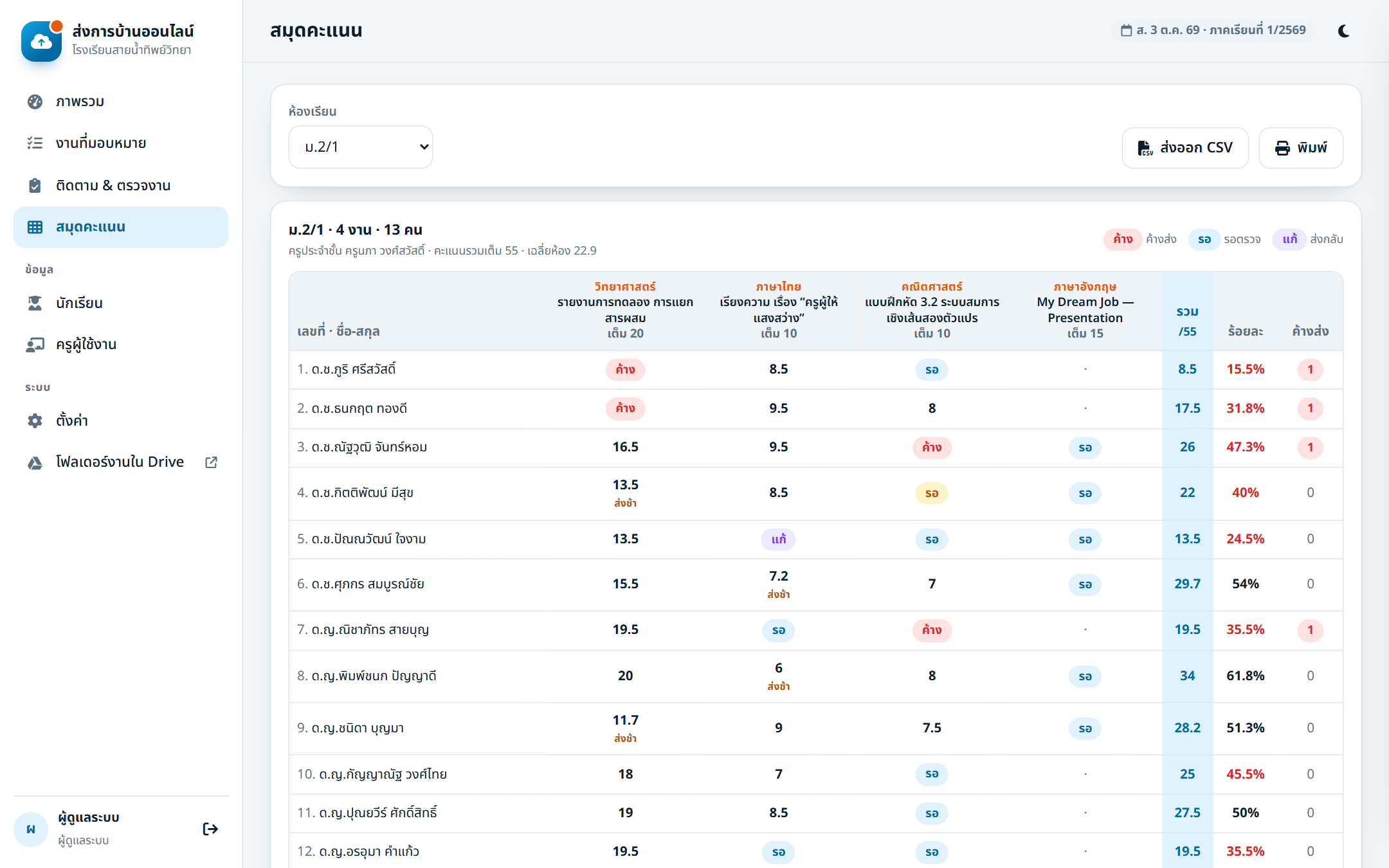This screenshot has height=868, width=1389.
Task: Click student name ด.ญ.กัญญาณัฐ วงศ์ไทย
Action: coord(383,774)
